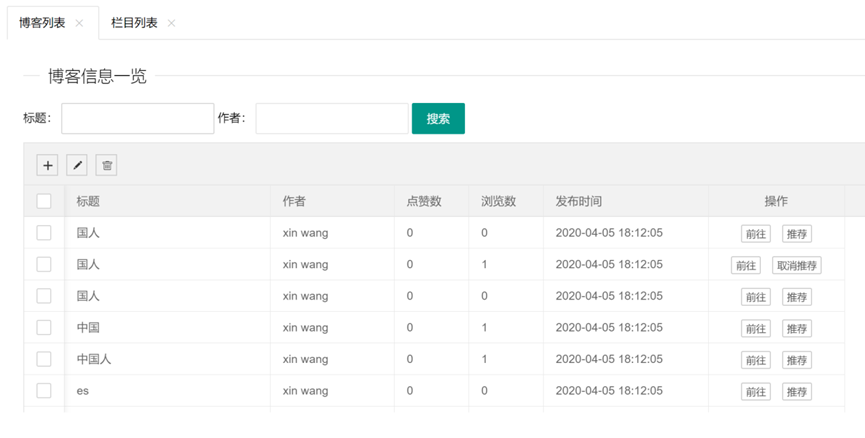This screenshot has width=865, height=438.
Task: Click the 发布时间 column header
Action: pyautogui.click(x=579, y=201)
